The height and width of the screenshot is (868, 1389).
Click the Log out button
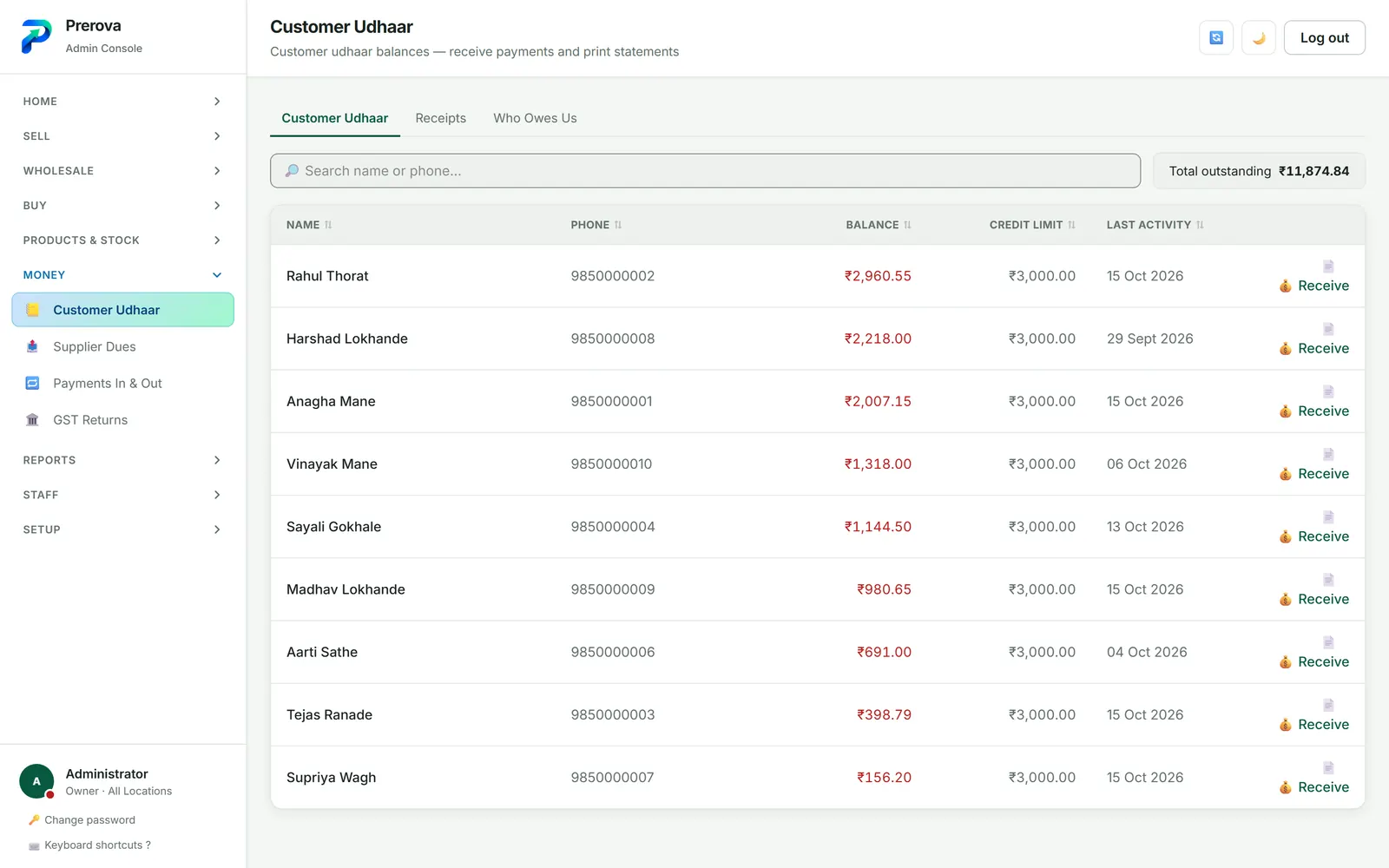[x=1324, y=37]
